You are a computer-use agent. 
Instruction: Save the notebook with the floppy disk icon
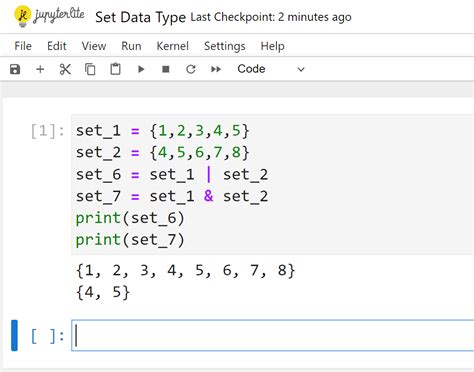(x=15, y=69)
